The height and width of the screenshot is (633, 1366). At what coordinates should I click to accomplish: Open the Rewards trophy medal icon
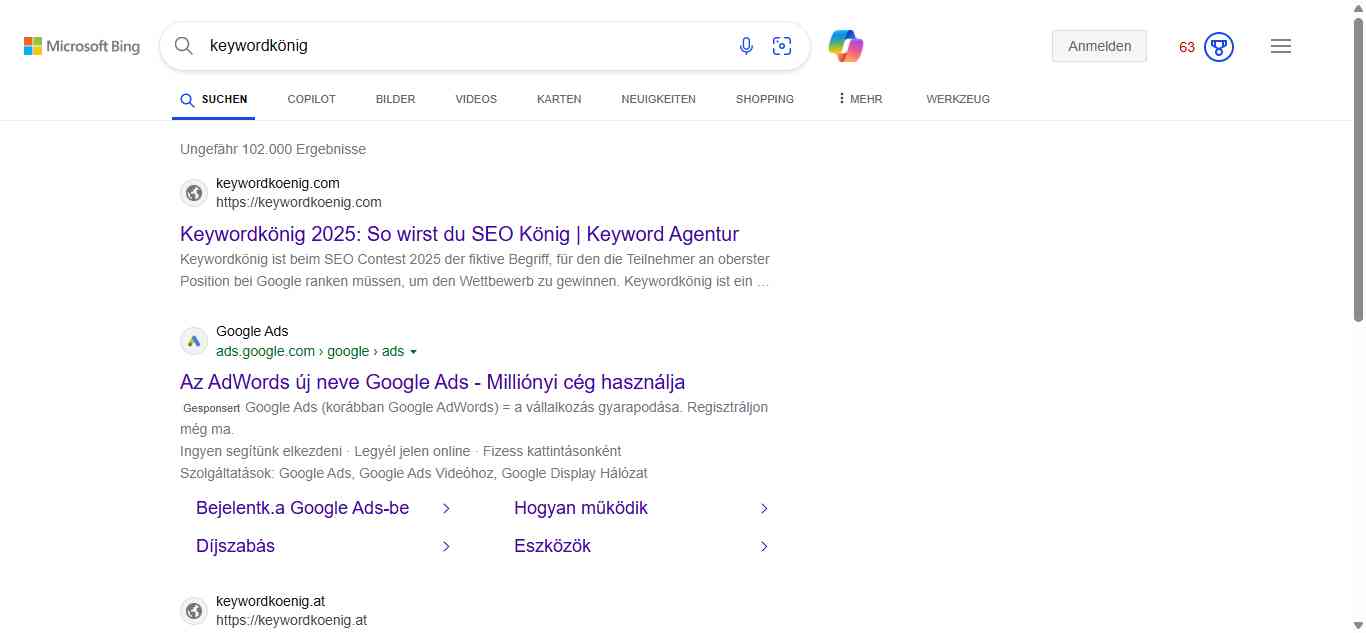(x=1219, y=47)
